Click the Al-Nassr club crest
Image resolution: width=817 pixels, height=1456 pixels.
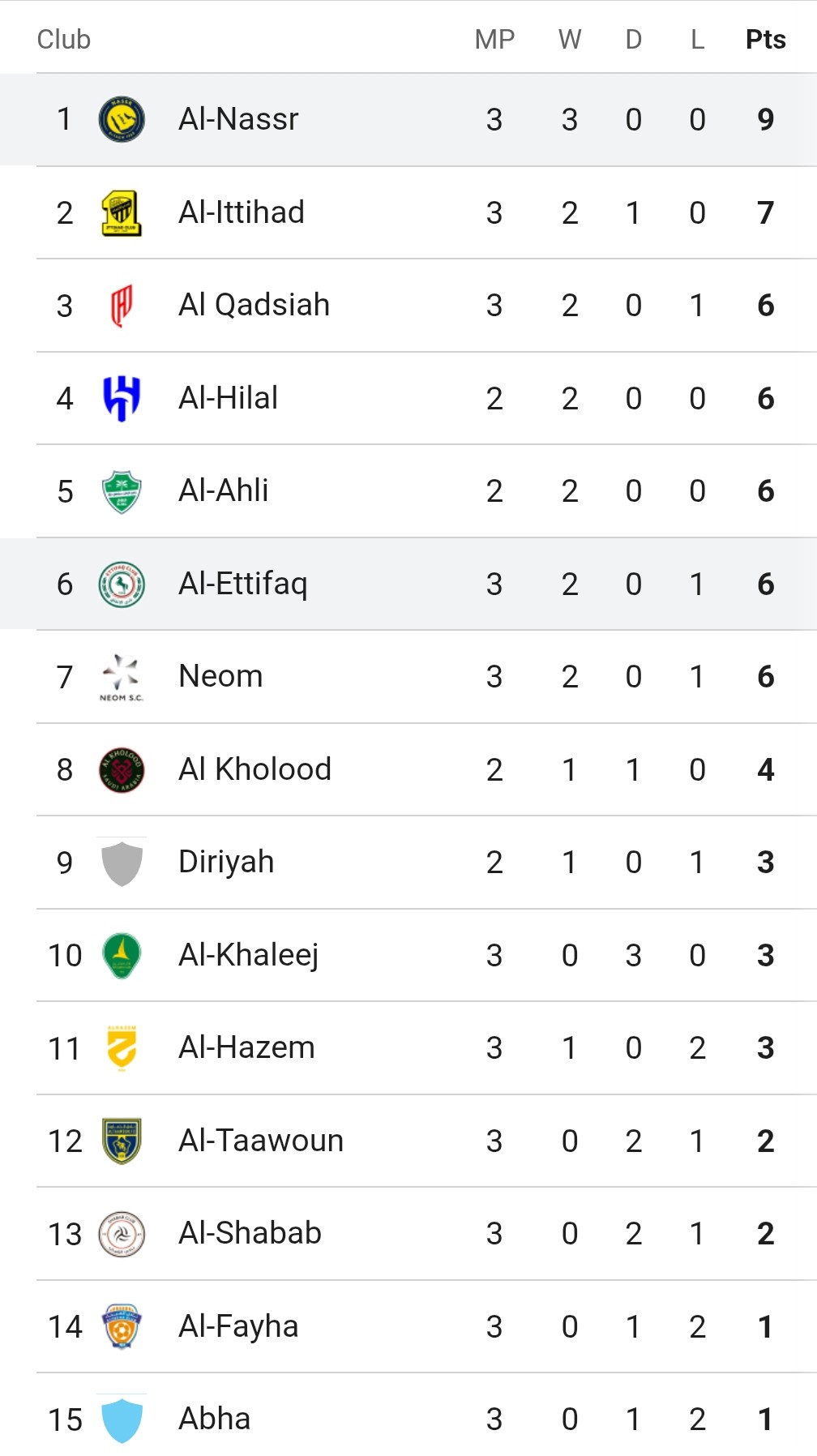coord(122,120)
